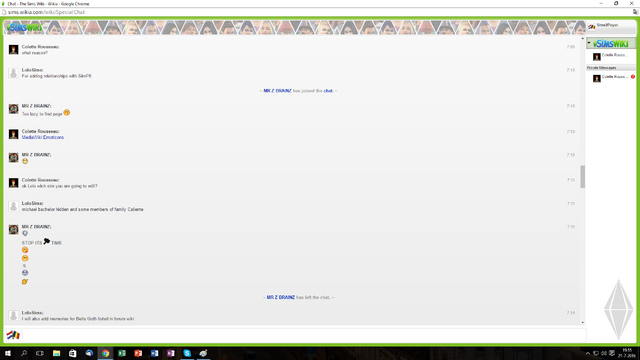The height and width of the screenshot is (360, 640).
Task: Open Skype from the taskbar
Action: point(187,353)
